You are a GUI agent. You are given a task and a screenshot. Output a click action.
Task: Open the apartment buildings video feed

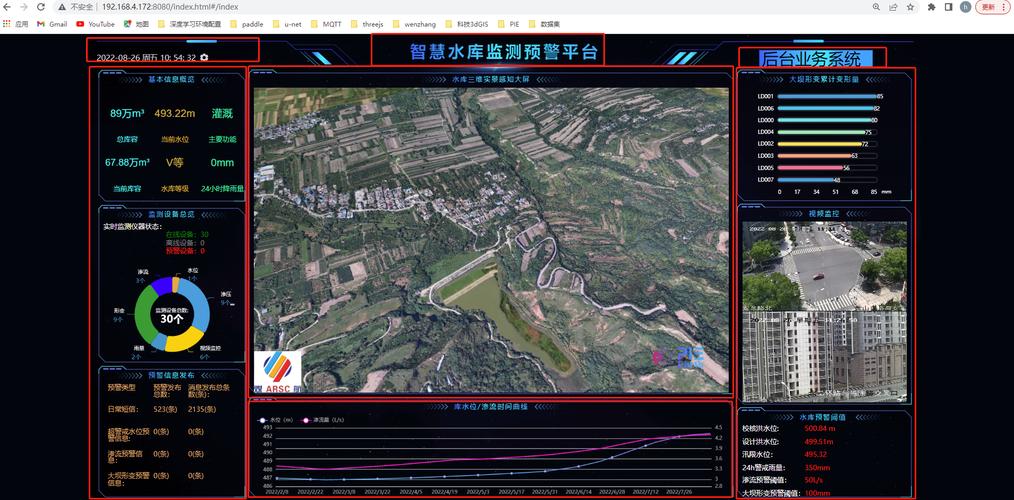coord(825,356)
